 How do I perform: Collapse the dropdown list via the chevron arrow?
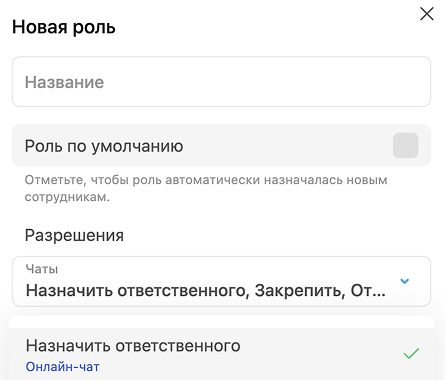pyautogui.click(x=404, y=281)
